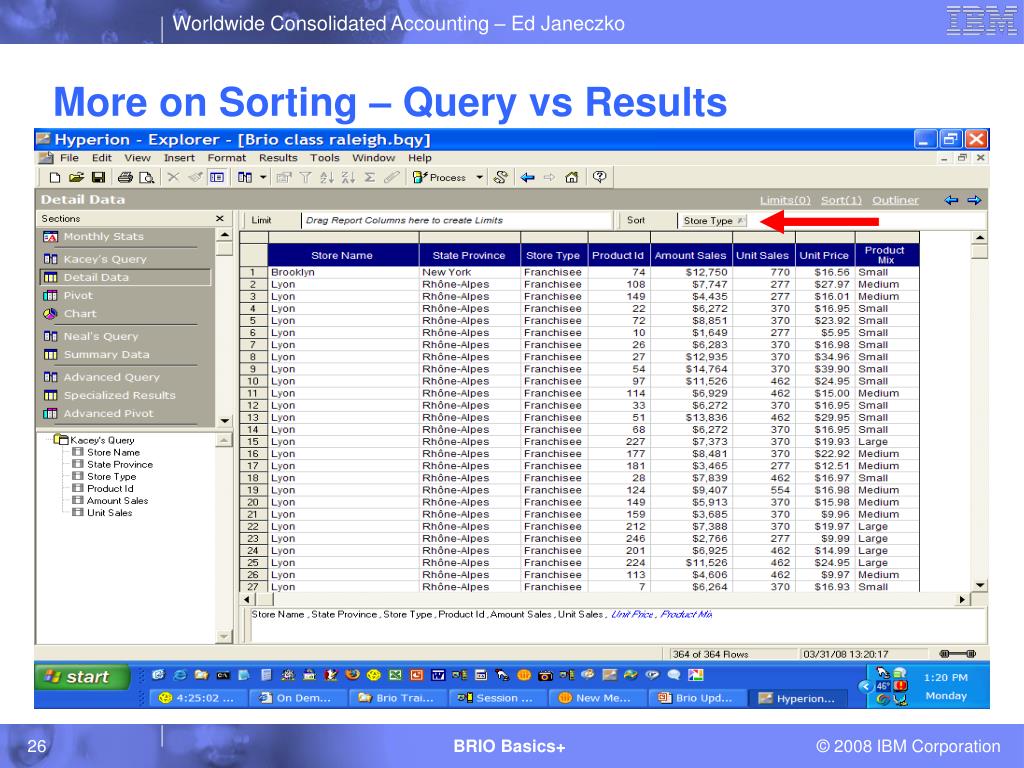Click the section title bar left arrow
1024x768 pixels.
(x=952, y=200)
